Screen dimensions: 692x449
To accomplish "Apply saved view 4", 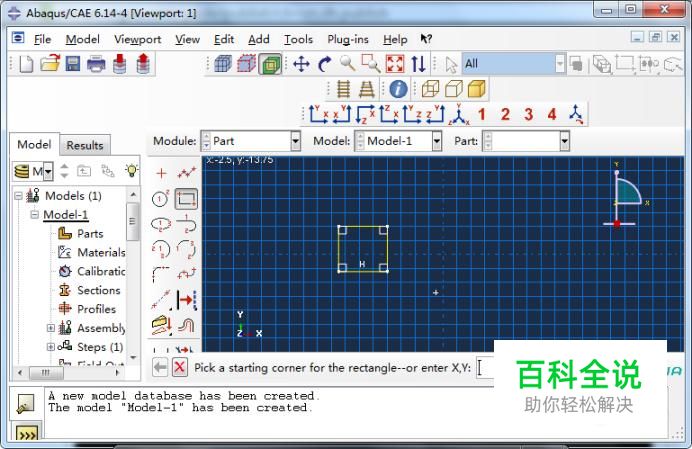I will pos(552,114).
